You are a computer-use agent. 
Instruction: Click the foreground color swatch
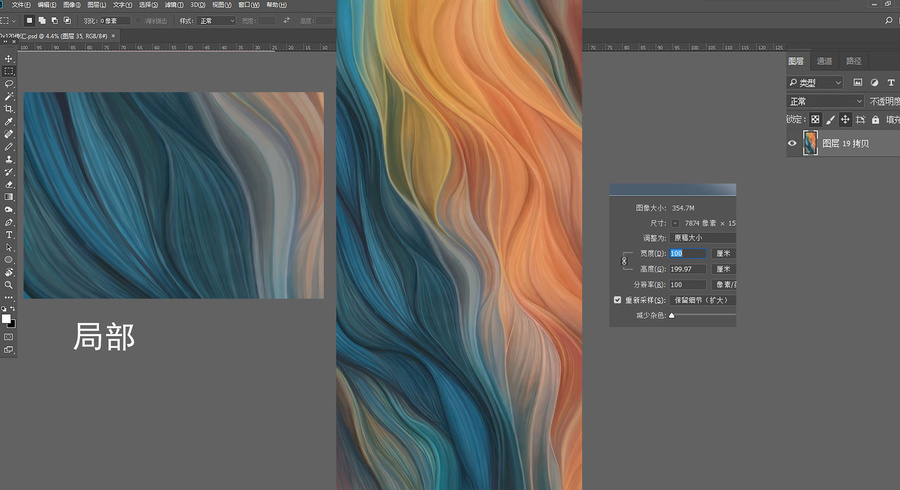[x=6, y=318]
